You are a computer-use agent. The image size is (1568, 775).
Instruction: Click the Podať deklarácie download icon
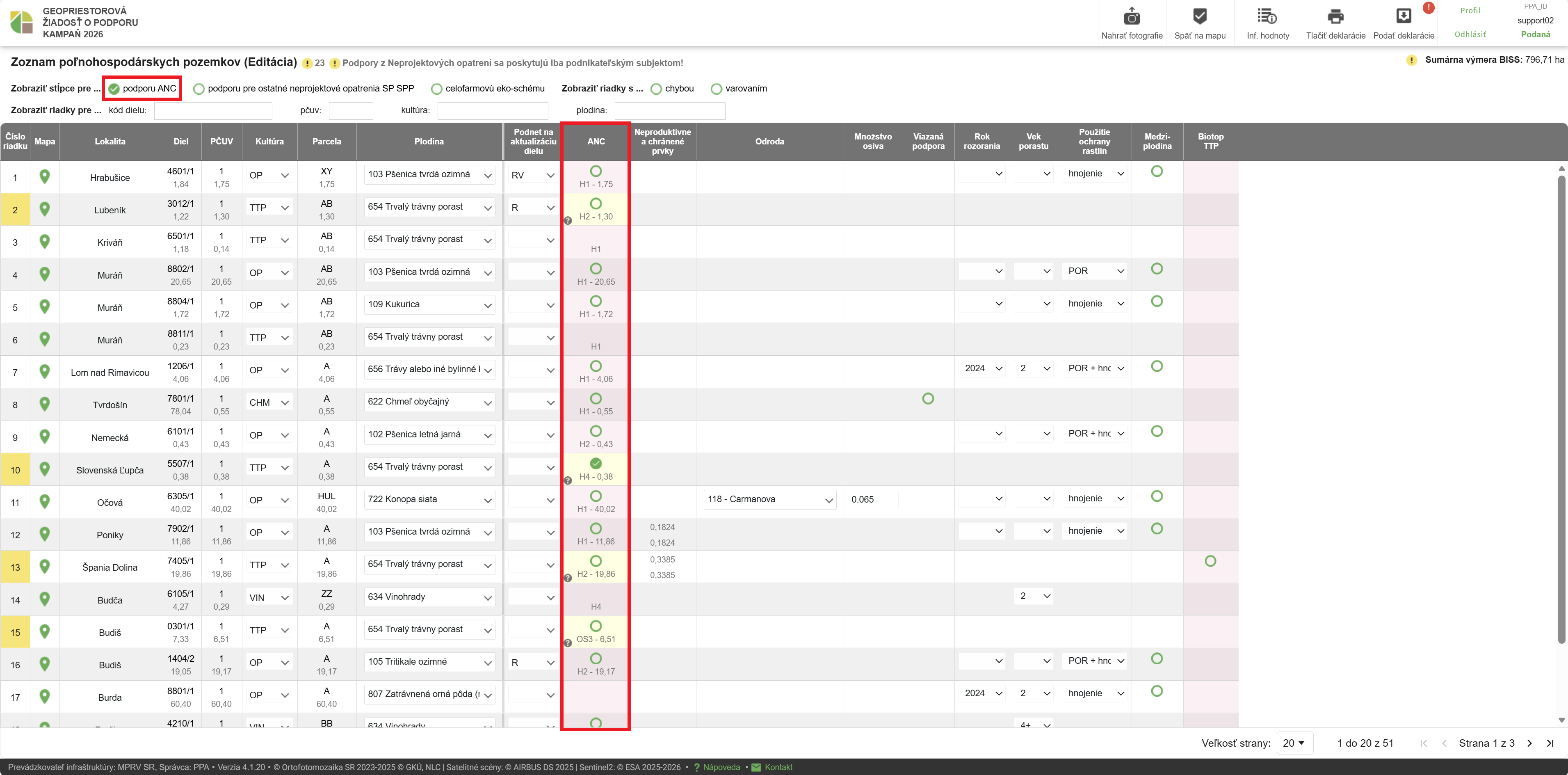(1403, 17)
